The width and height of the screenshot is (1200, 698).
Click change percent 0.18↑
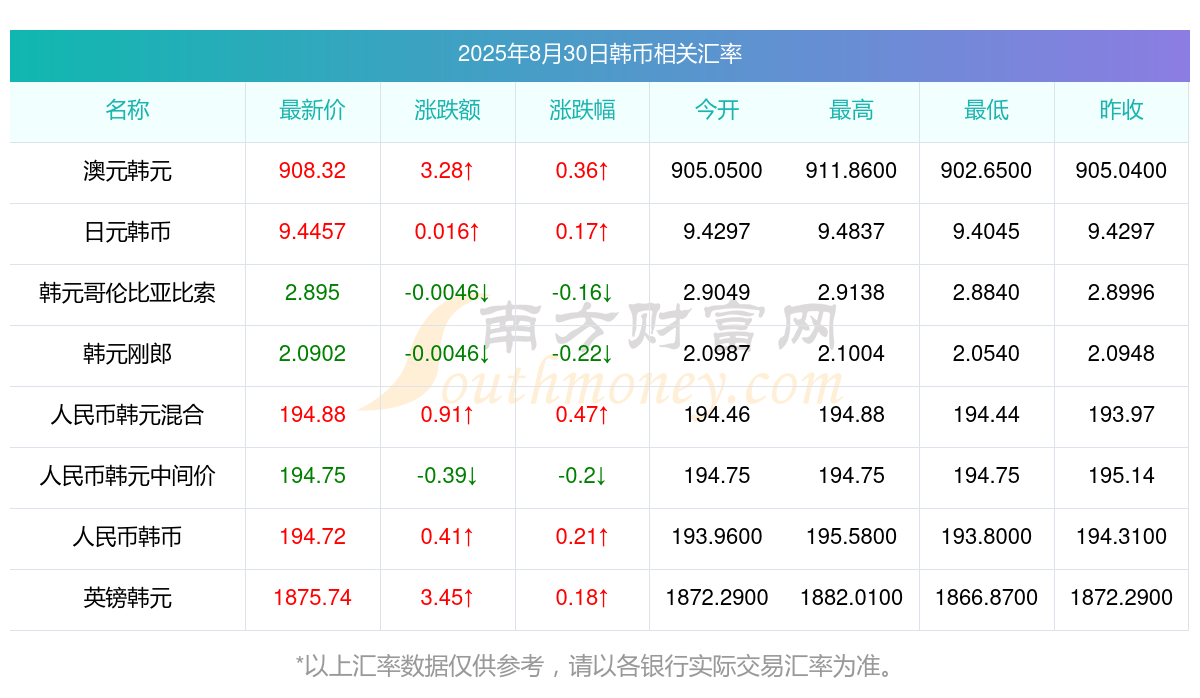click(583, 598)
